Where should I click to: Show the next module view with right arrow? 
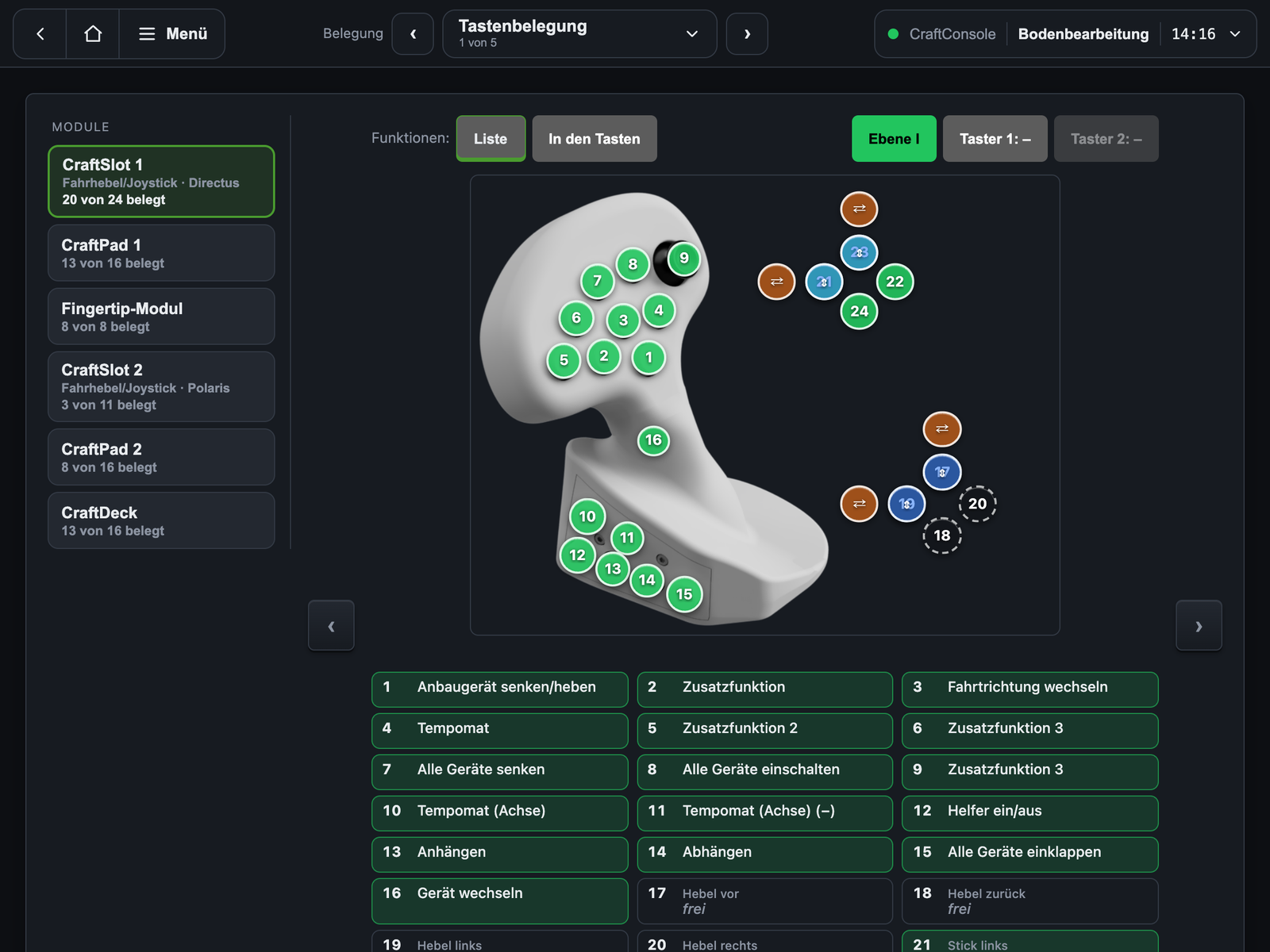point(1199,626)
